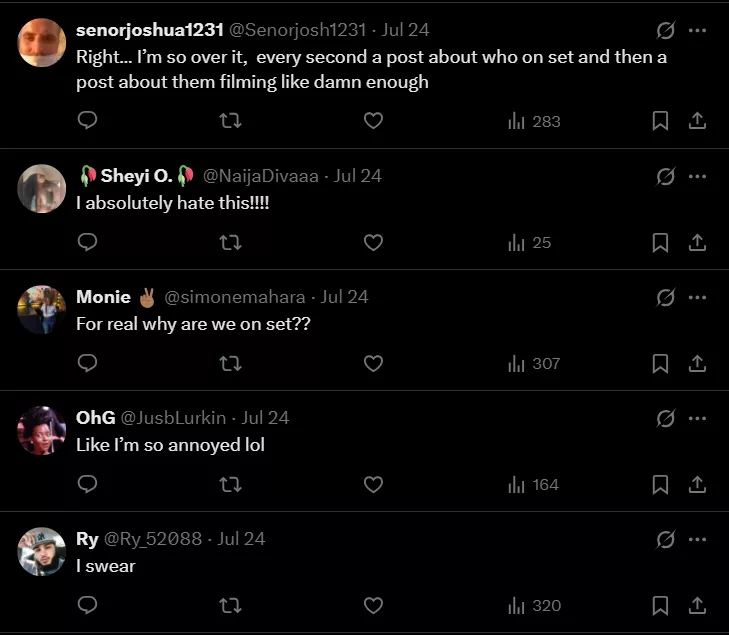Open the @NaijaDivaaa handle link
The image size is (729, 635).
click(261, 176)
